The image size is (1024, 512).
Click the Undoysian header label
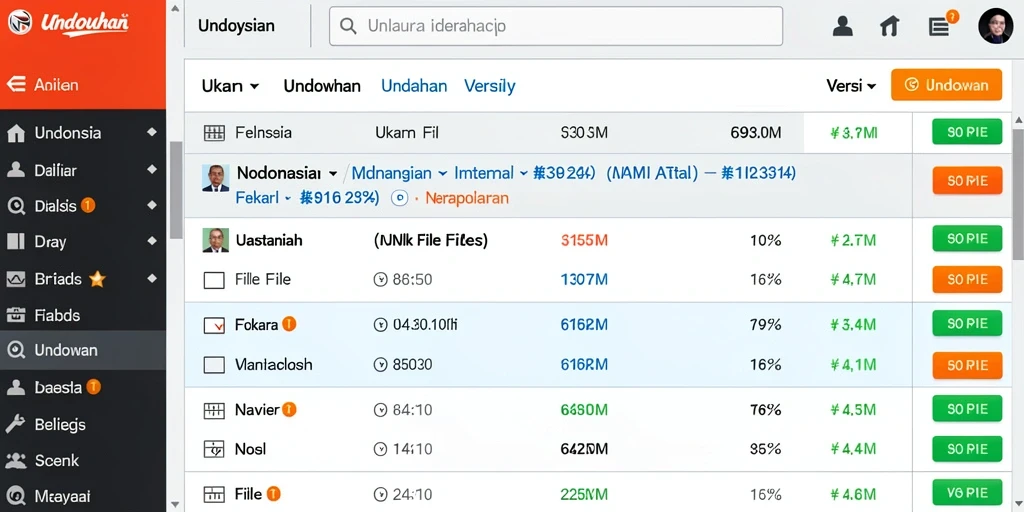(236, 26)
